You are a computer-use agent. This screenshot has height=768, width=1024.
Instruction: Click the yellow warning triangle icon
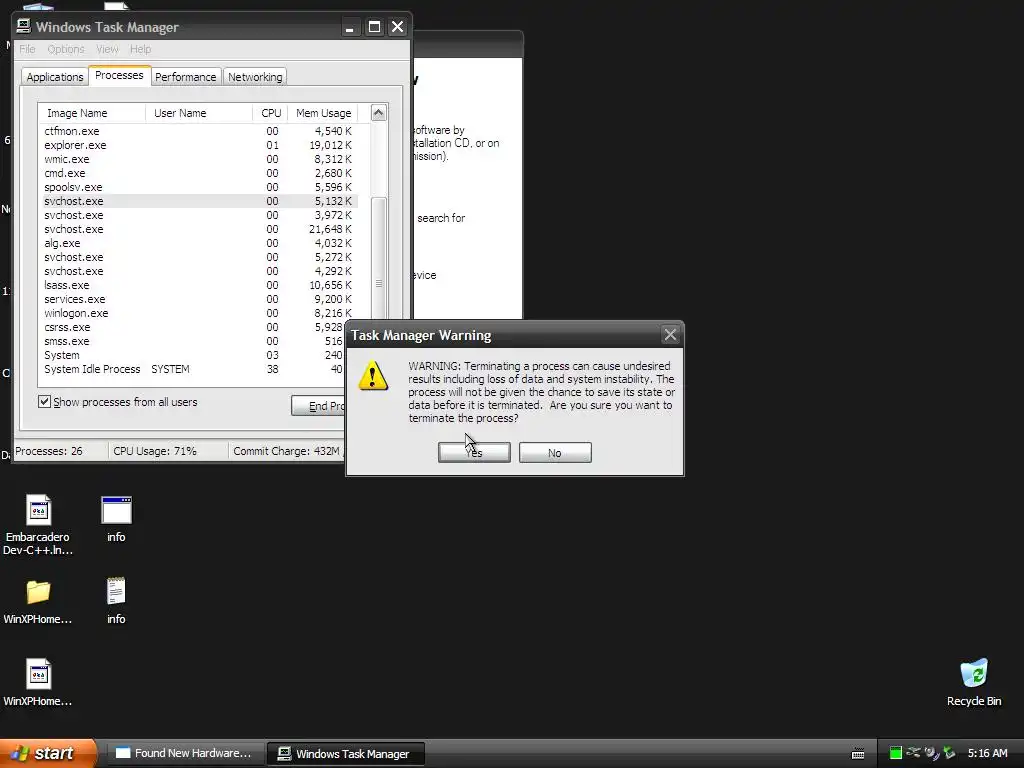click(x=373, y=376)
